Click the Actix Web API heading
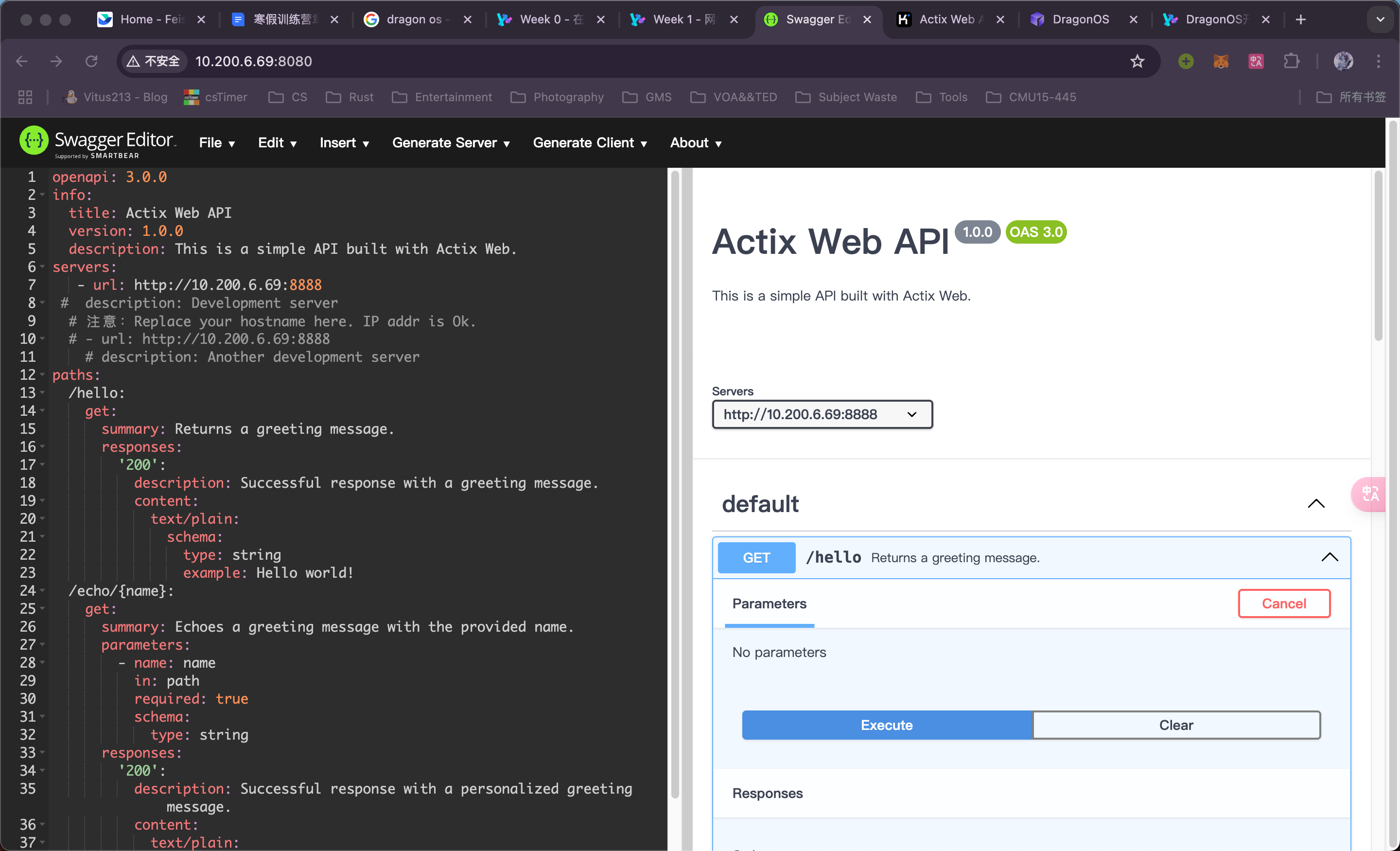The height and width of the screenshot is (851, 1400). point(830,242)
